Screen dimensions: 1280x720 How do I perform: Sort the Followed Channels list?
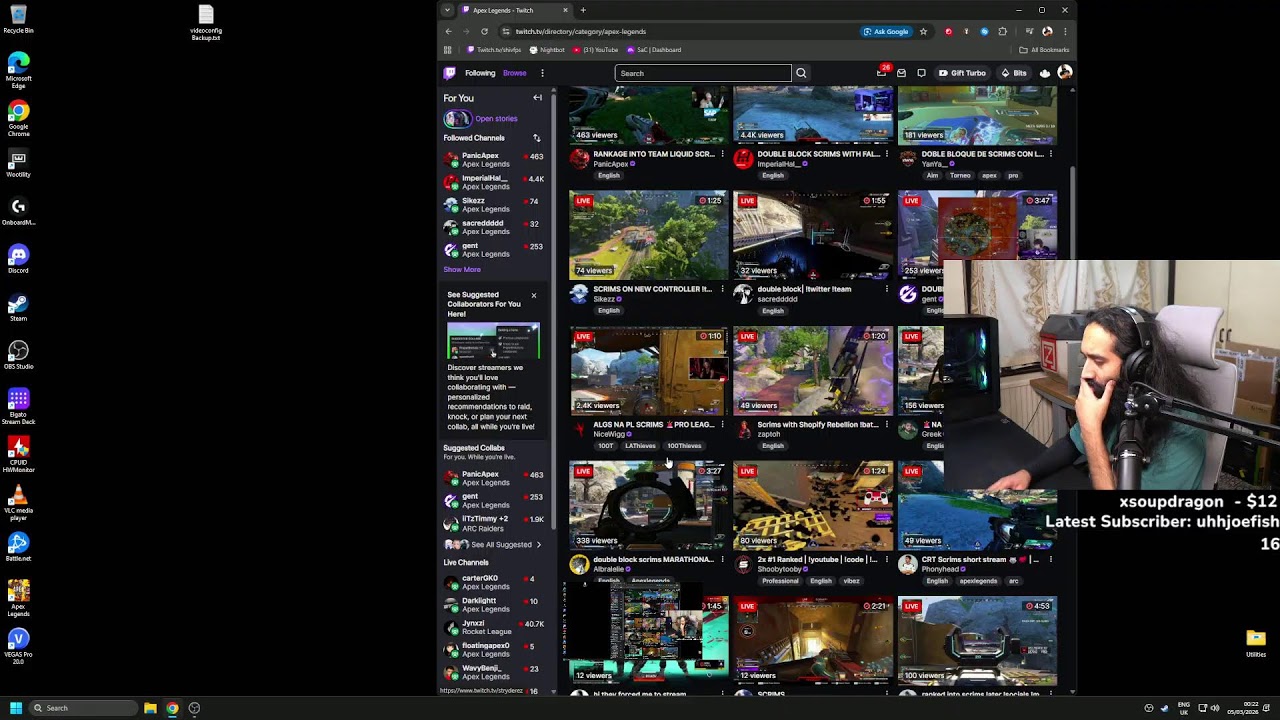tap(536, 138)
